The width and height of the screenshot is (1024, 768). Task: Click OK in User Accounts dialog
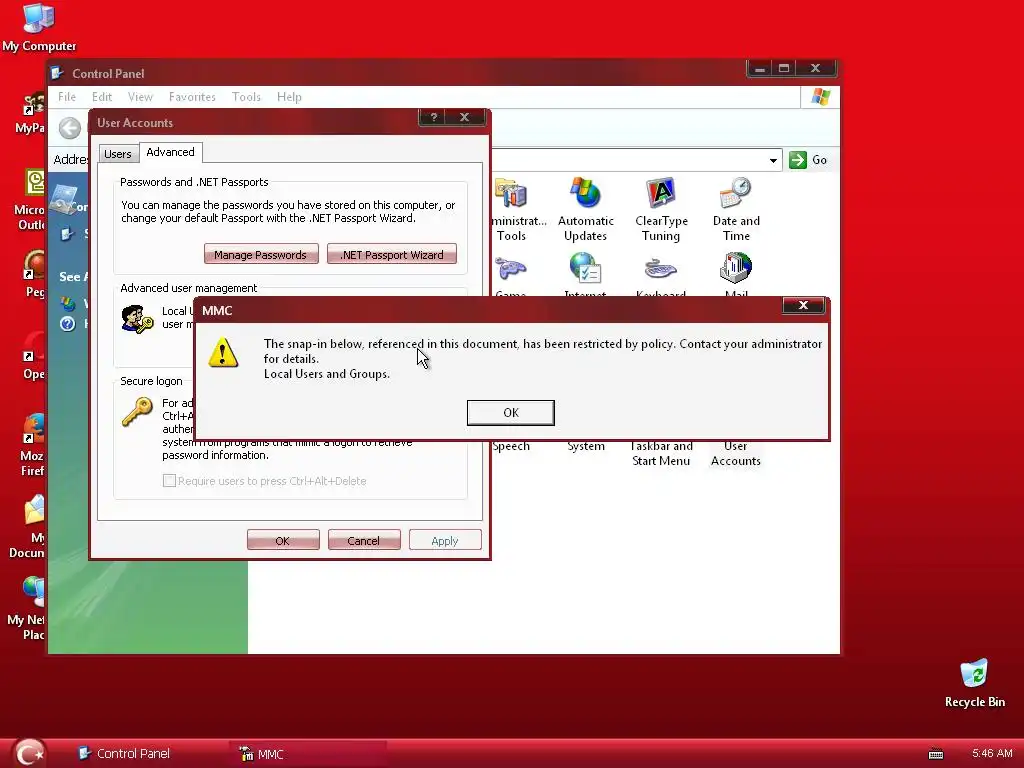[283, 540]
